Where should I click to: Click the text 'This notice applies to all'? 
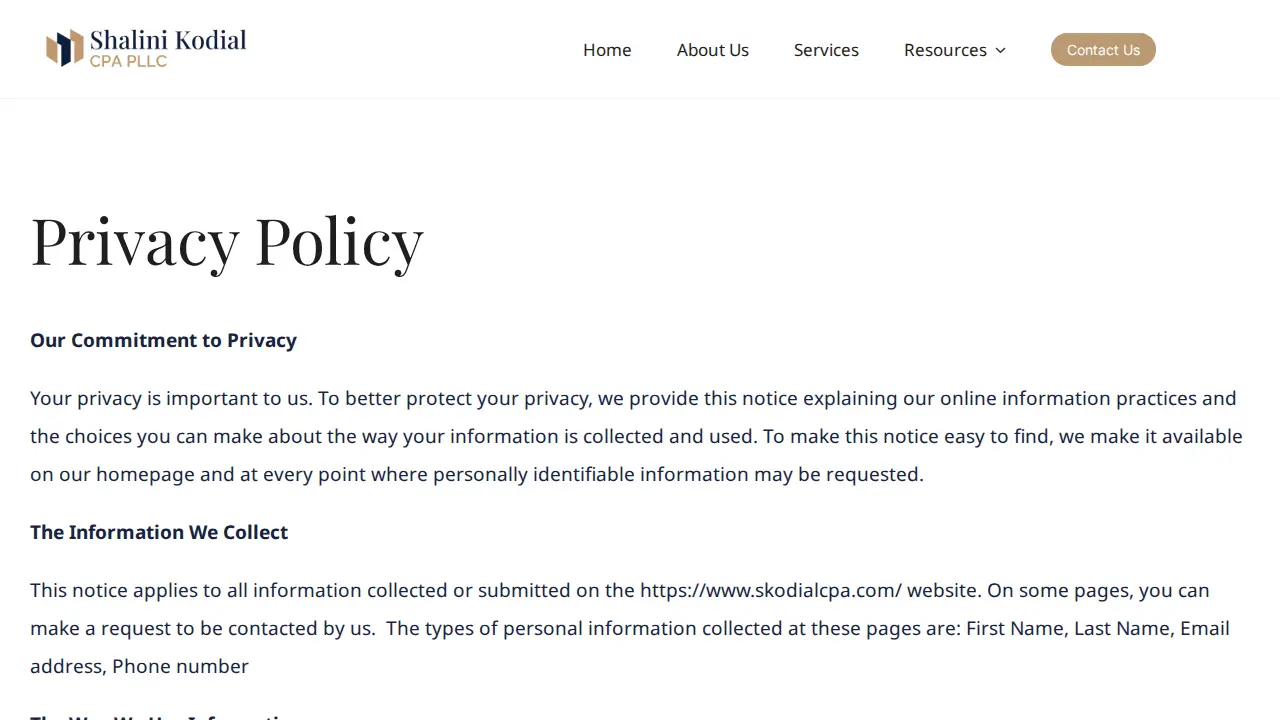click(x=139, y=590)
